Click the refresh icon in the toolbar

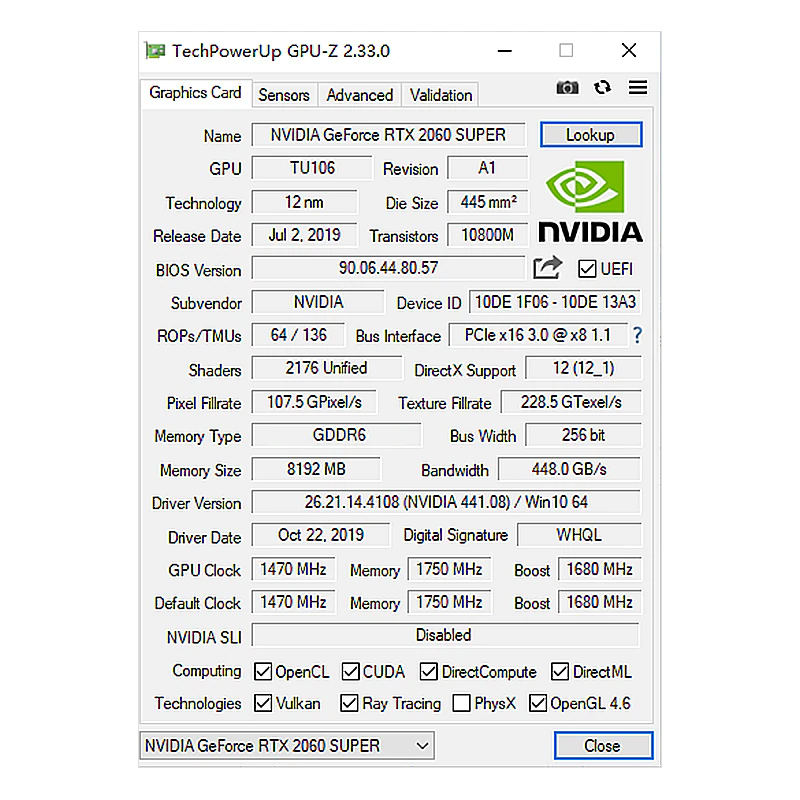pos(602,88)
